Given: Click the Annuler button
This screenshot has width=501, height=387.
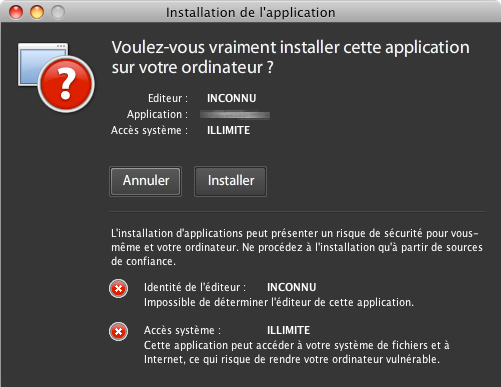Looking at the screenshot, I should [x=145, y=181].
